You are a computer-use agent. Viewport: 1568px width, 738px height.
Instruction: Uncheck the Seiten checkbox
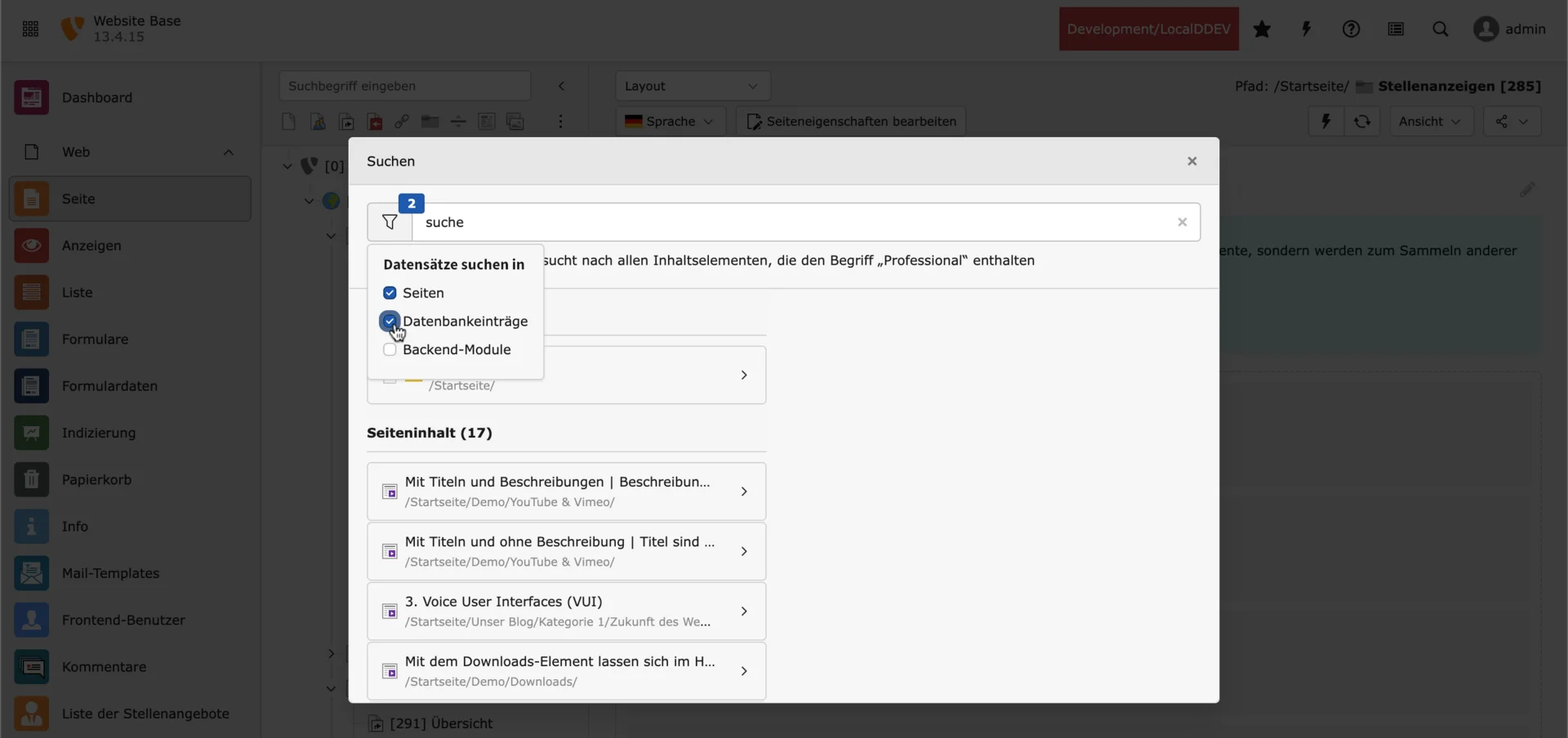(390, 292)
